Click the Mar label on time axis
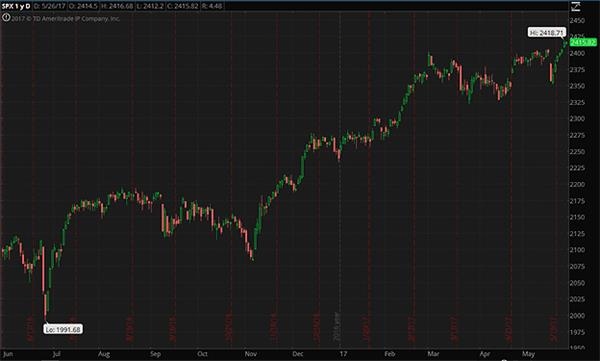This screenshot has height=361, width=600. click(x=433, y=354)
